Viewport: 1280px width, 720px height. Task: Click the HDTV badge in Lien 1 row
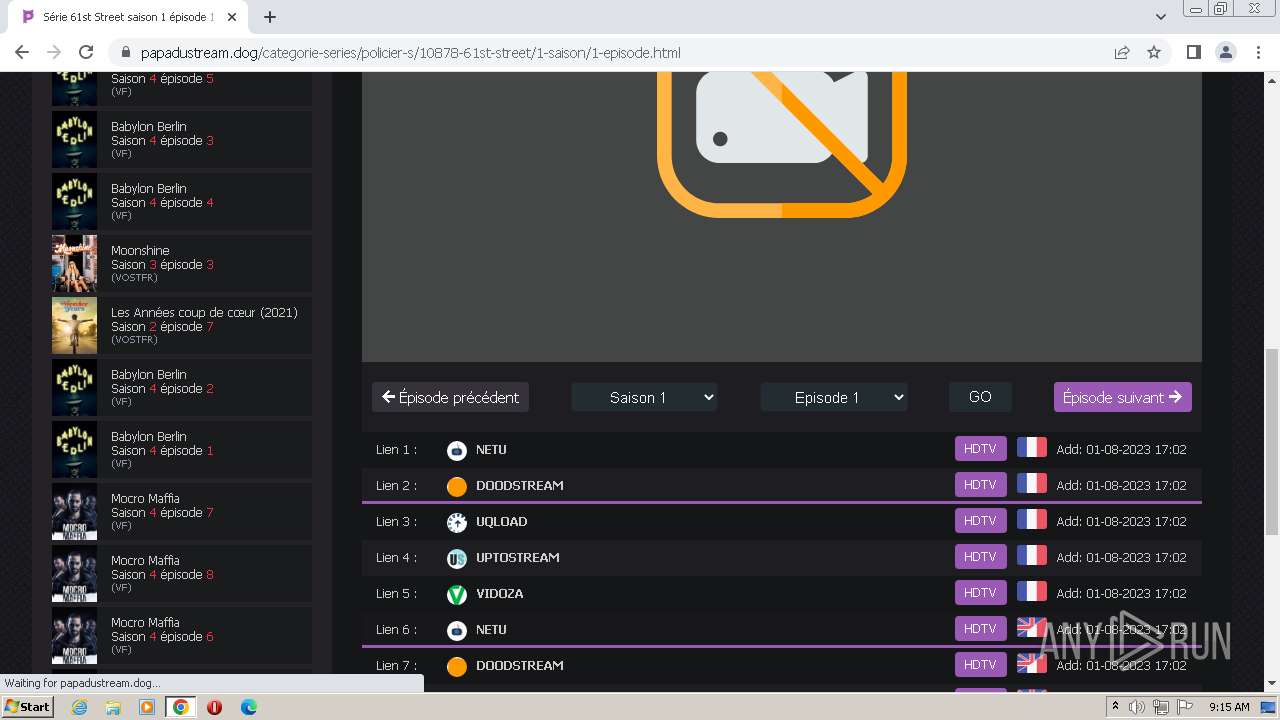click(x=980, y=449)
